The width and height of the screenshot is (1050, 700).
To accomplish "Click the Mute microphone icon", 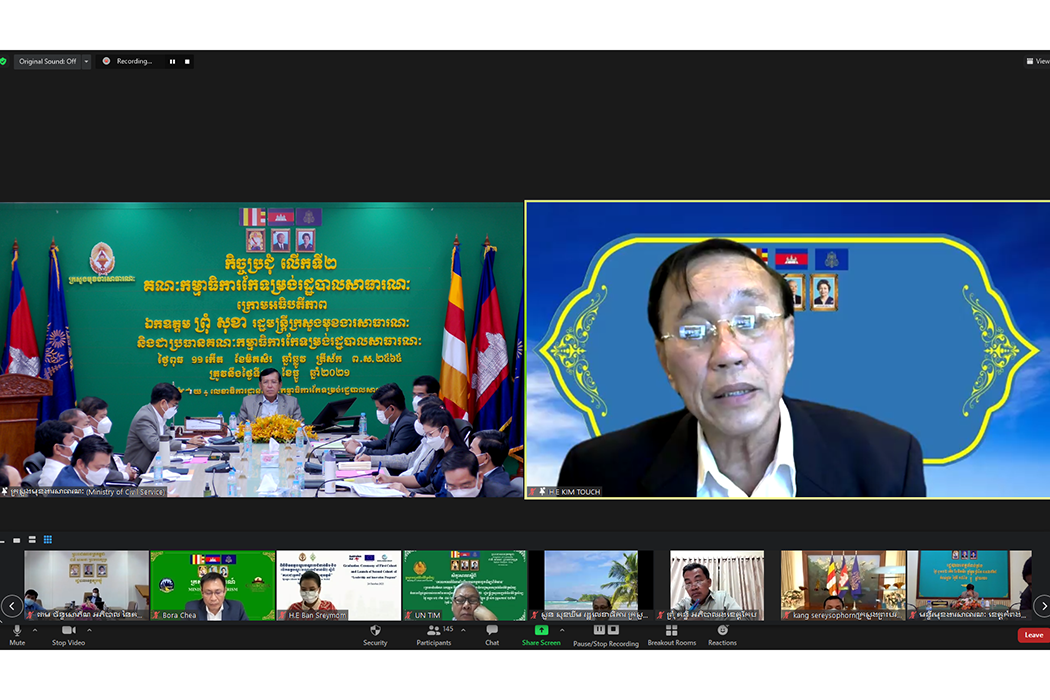I will [17, 631].
